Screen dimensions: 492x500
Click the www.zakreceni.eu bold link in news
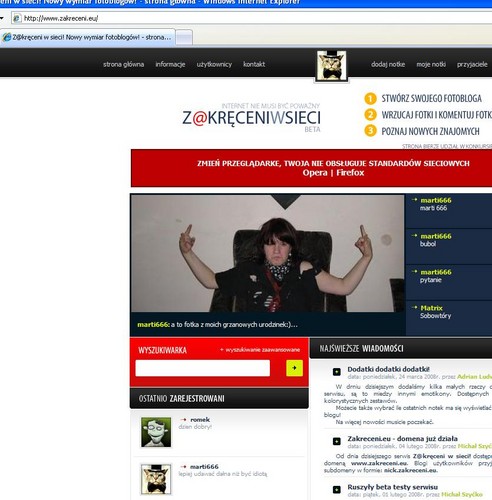[379, 463]
